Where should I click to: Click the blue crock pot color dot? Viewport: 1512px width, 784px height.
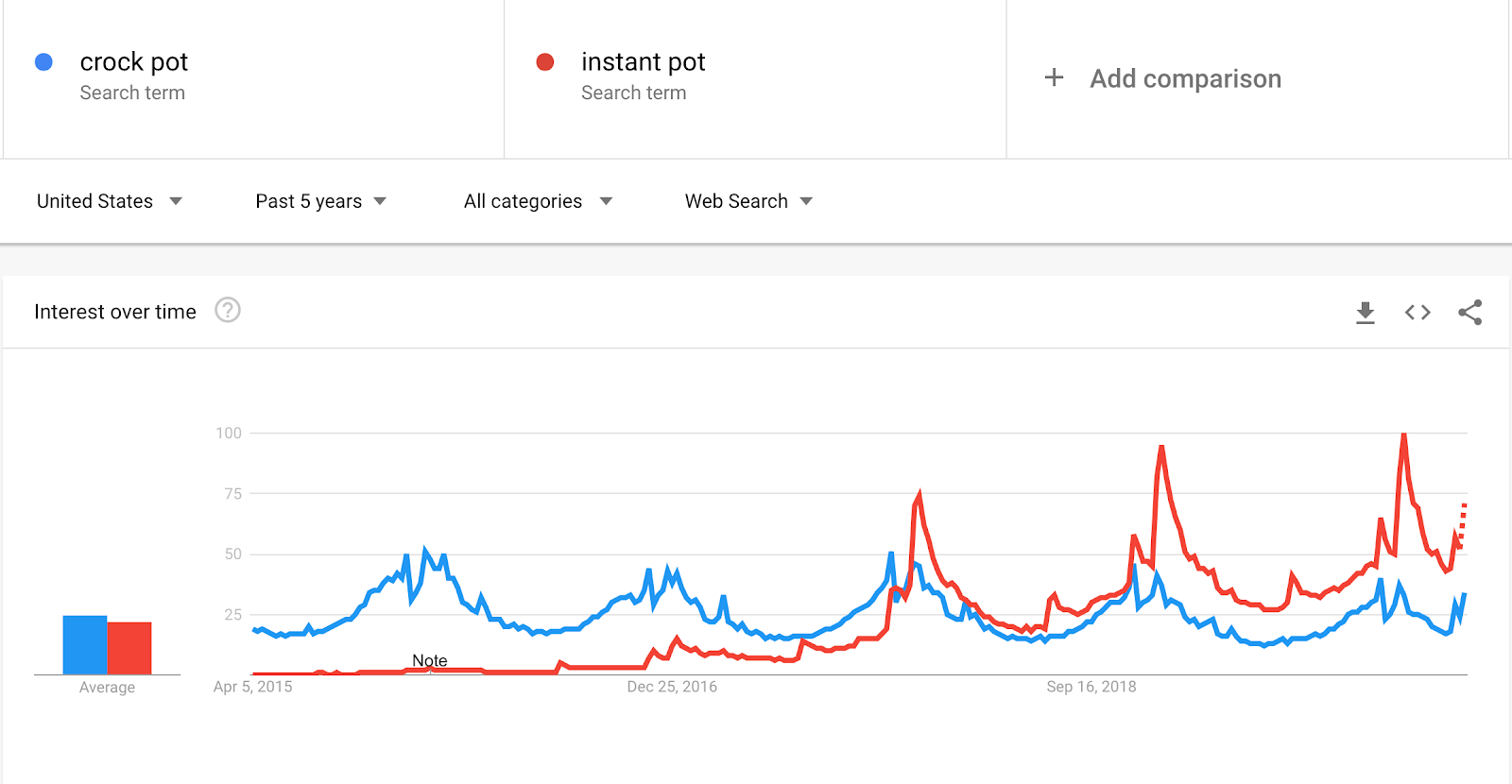tap(43, 62)
